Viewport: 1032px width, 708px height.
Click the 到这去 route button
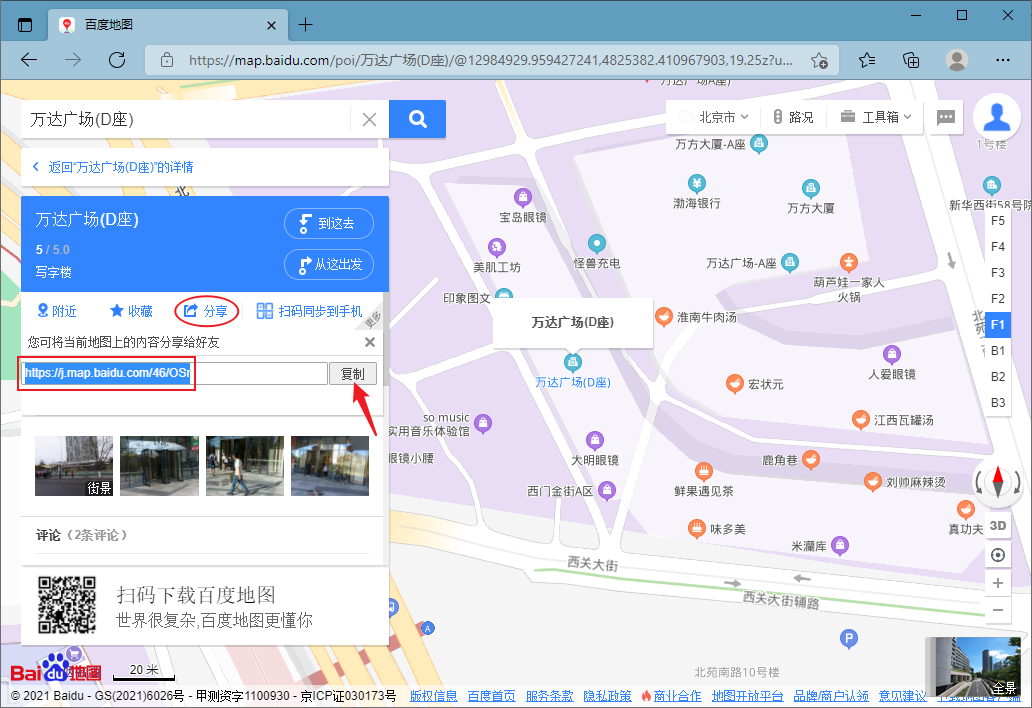click(328, 224)
